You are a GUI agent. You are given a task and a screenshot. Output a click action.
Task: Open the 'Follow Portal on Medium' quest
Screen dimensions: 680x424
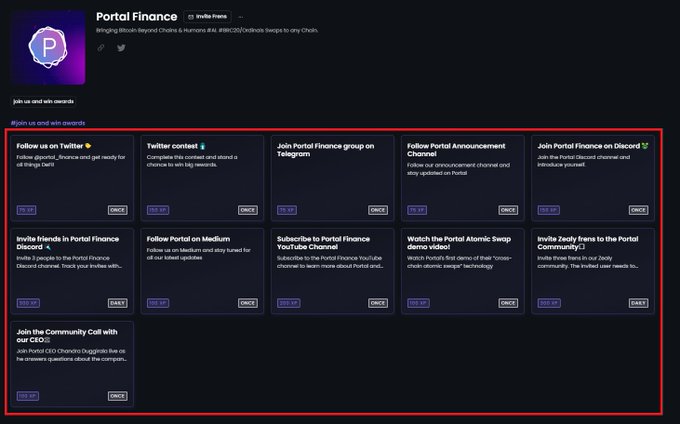click(x=202, y=271)
